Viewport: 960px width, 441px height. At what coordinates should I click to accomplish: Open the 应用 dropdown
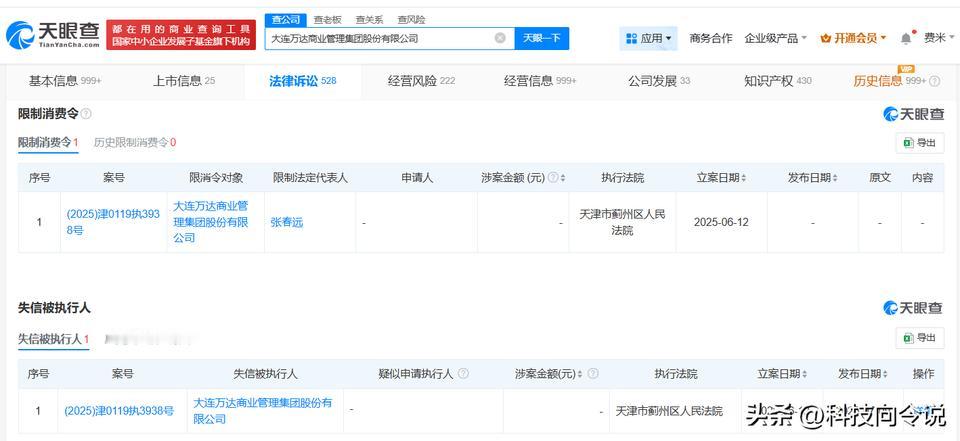point(648,39)
